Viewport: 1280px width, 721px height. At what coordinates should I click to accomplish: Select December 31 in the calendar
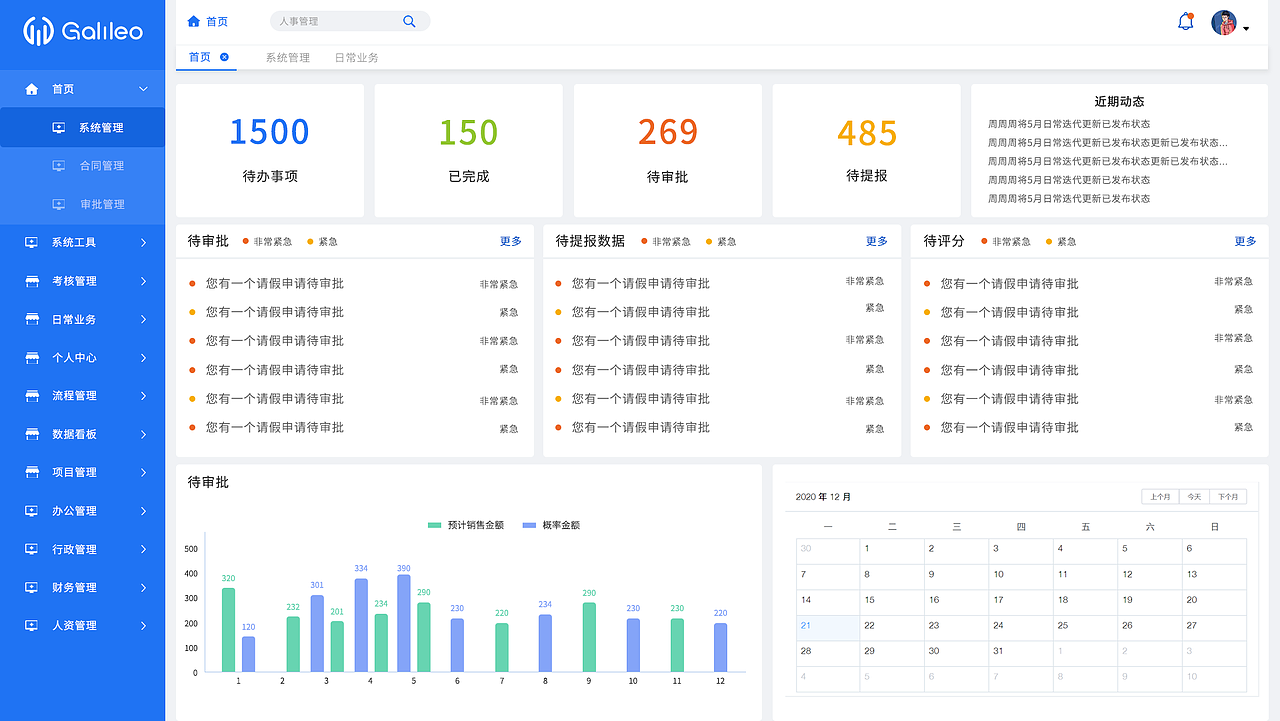pos(1021,654)
